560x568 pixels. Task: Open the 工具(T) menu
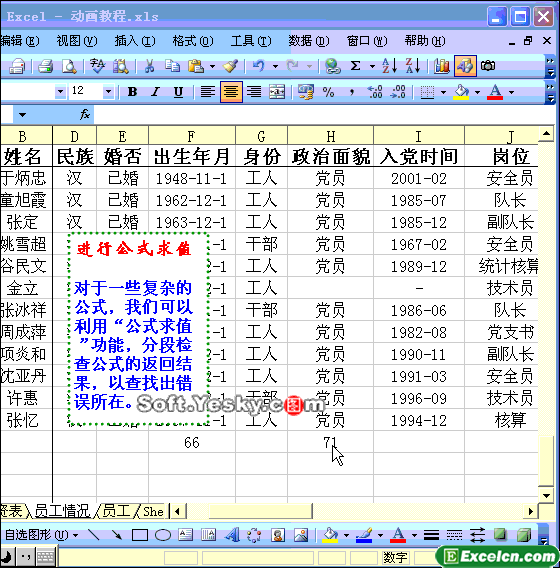(251, 41)
